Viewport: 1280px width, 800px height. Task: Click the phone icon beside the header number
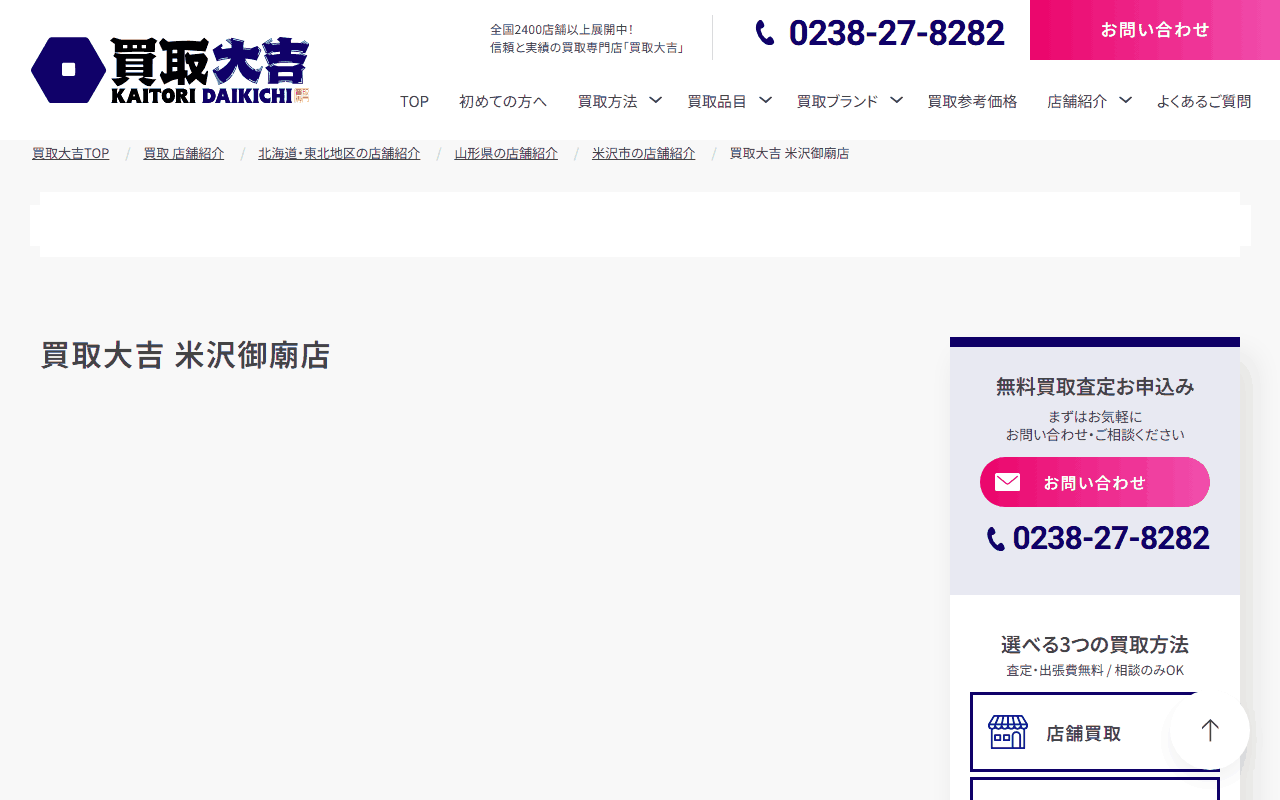pyautogui.click(x=765, y=33)
